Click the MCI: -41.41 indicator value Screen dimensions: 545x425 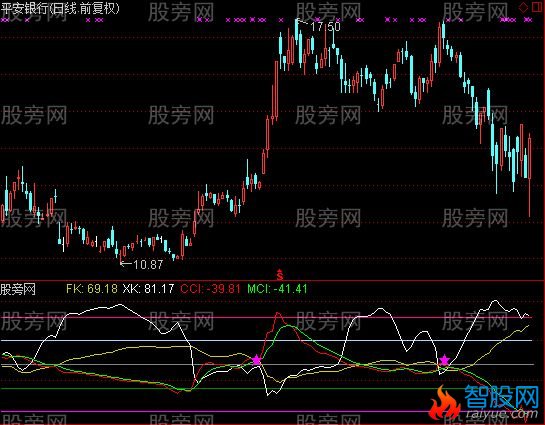(x=277, y=288)
